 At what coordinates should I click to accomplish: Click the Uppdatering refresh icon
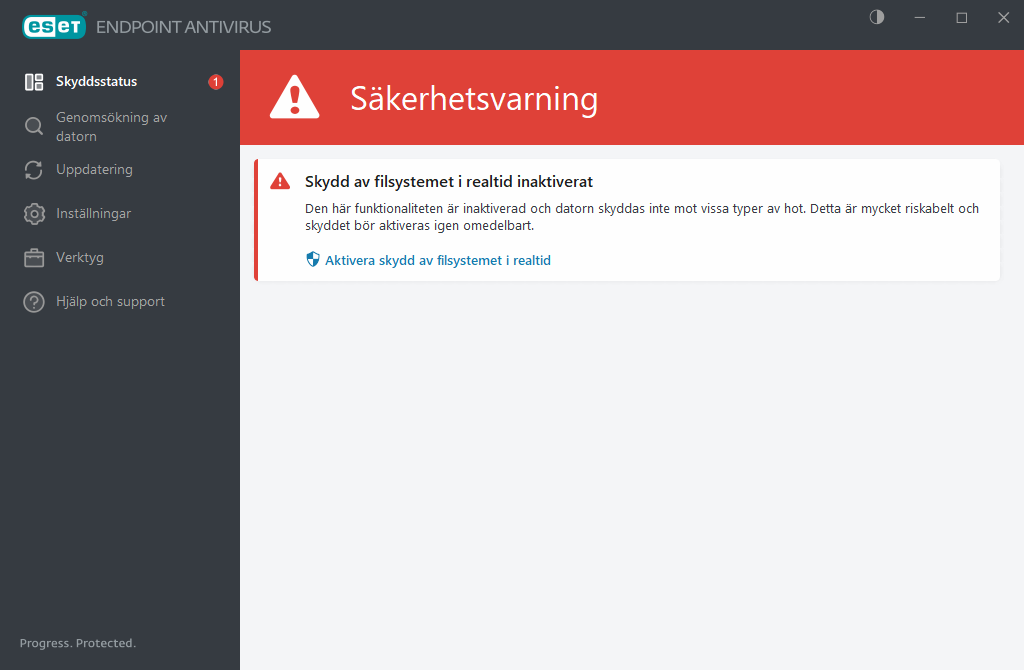(35, 169)
